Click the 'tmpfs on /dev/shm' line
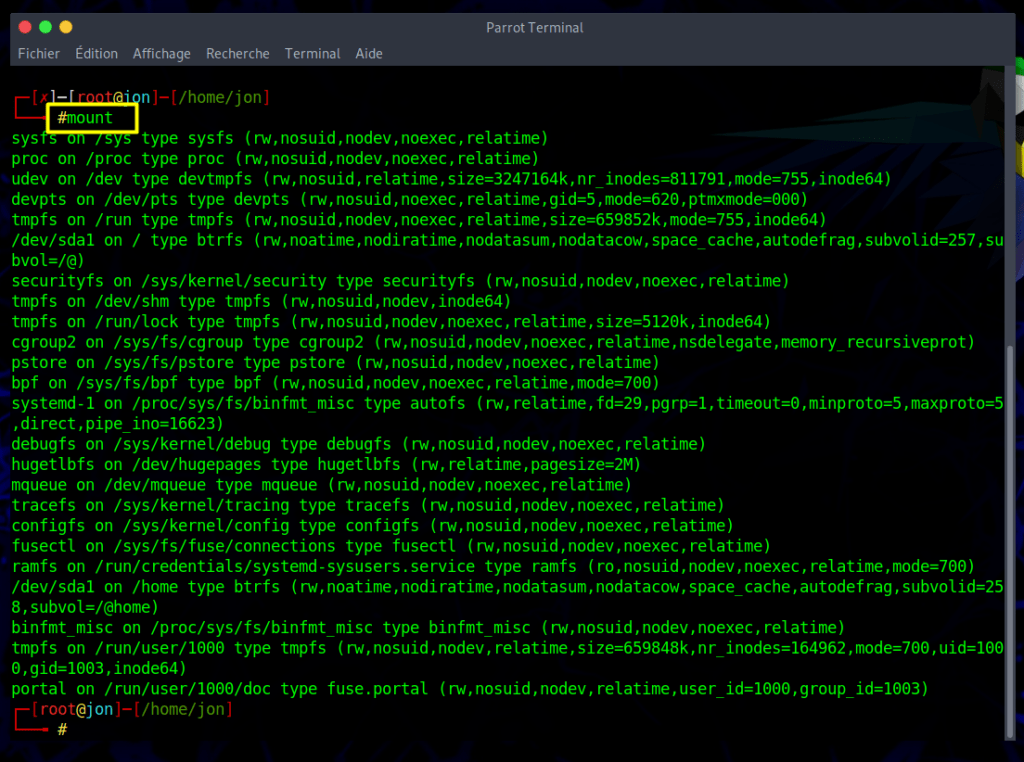 (x=261, y=301)
